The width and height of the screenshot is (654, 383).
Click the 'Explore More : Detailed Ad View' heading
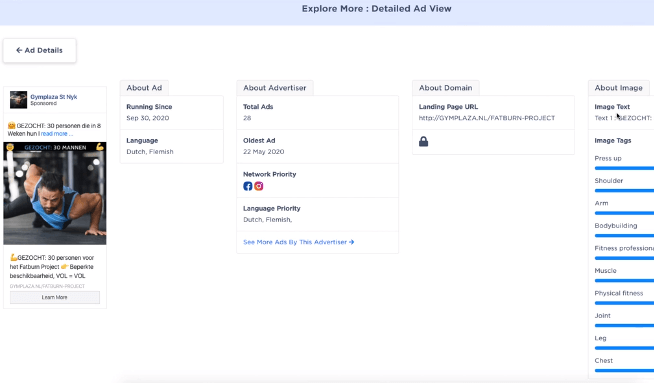[376, 9]
